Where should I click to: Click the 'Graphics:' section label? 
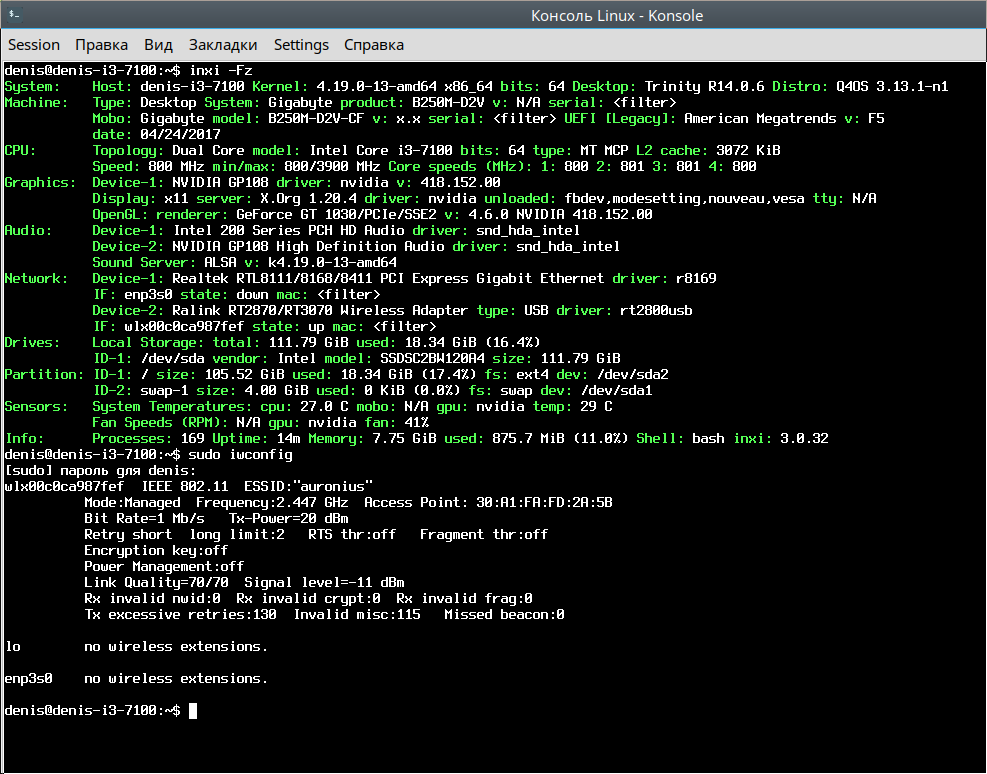pyautogui.click(x=40, y=182)
